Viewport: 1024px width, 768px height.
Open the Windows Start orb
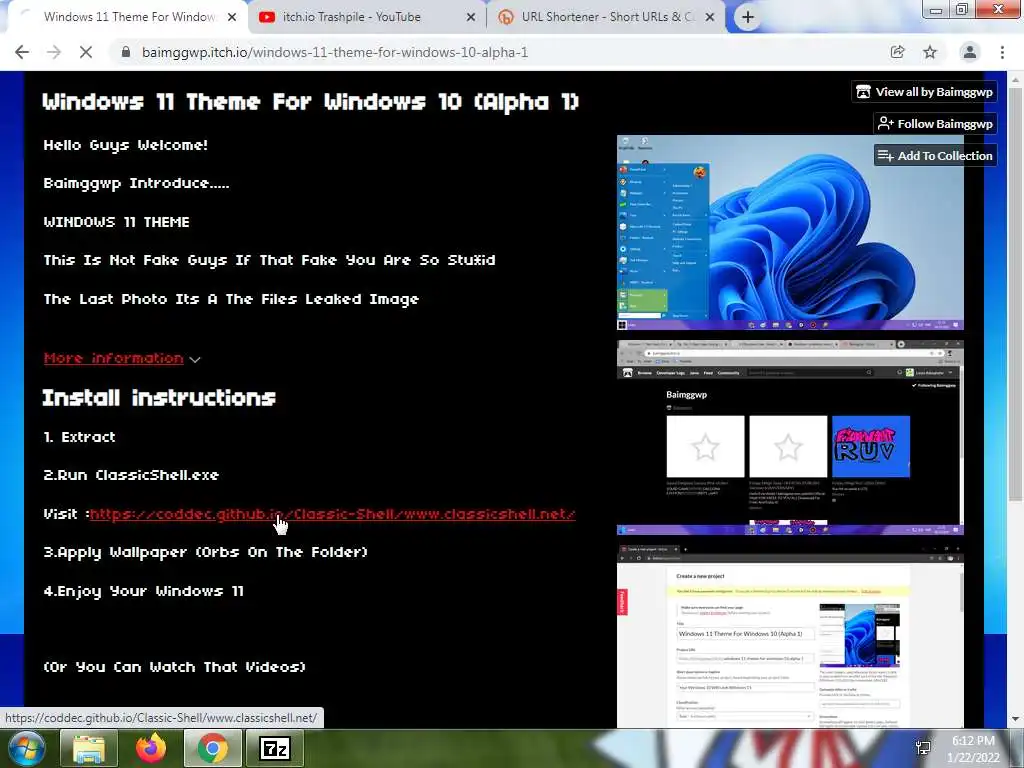pos(26,748)
